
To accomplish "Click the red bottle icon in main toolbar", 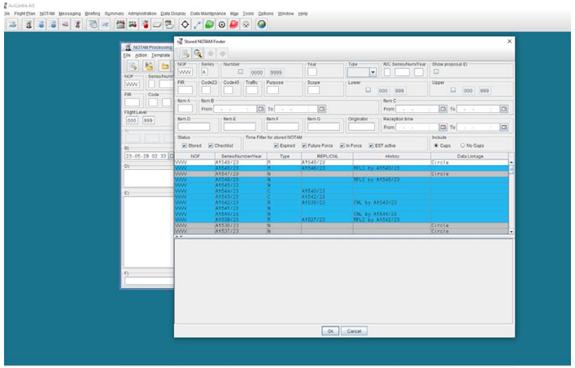I will pos(146,25).
